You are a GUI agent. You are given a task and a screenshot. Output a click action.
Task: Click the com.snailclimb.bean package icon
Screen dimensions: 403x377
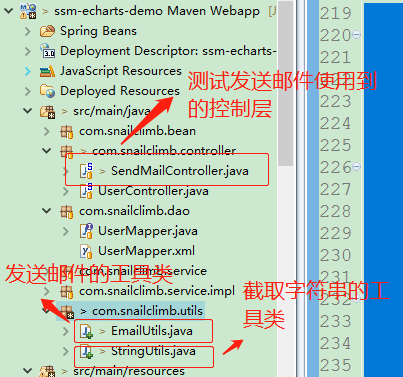click(67, 132)
